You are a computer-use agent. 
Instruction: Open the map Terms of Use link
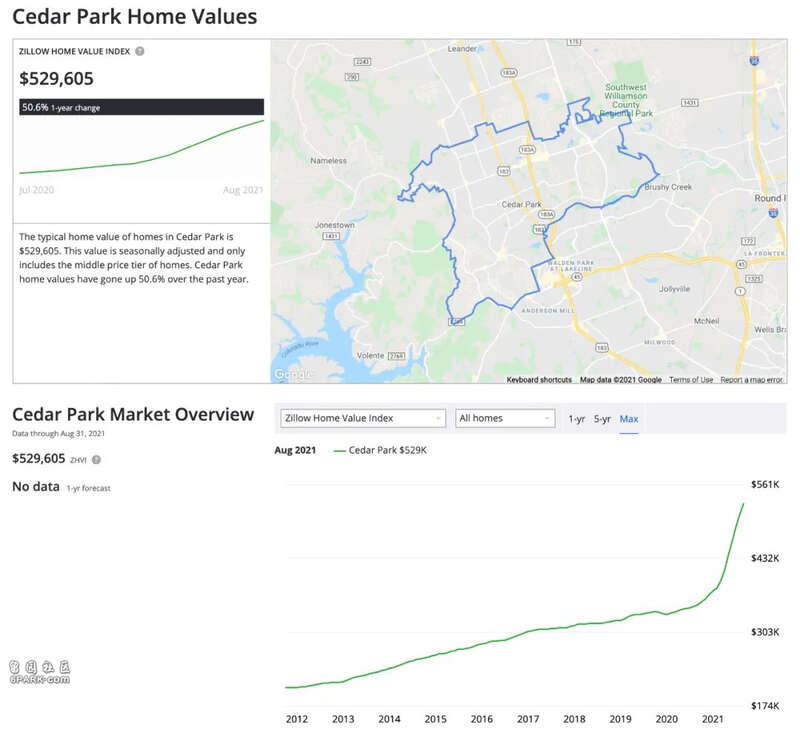(x=691, y=380)
